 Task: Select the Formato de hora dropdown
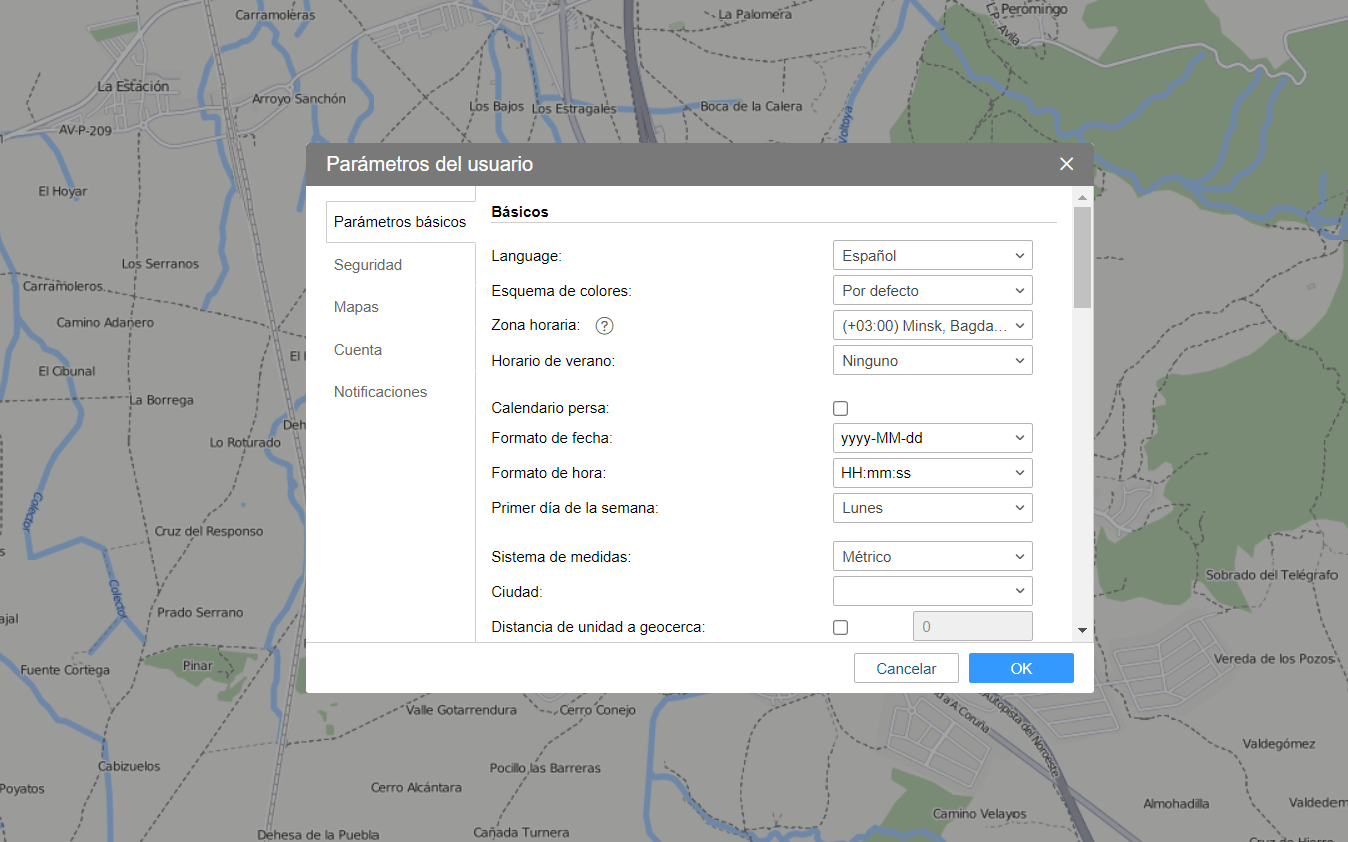coord(931,473)
